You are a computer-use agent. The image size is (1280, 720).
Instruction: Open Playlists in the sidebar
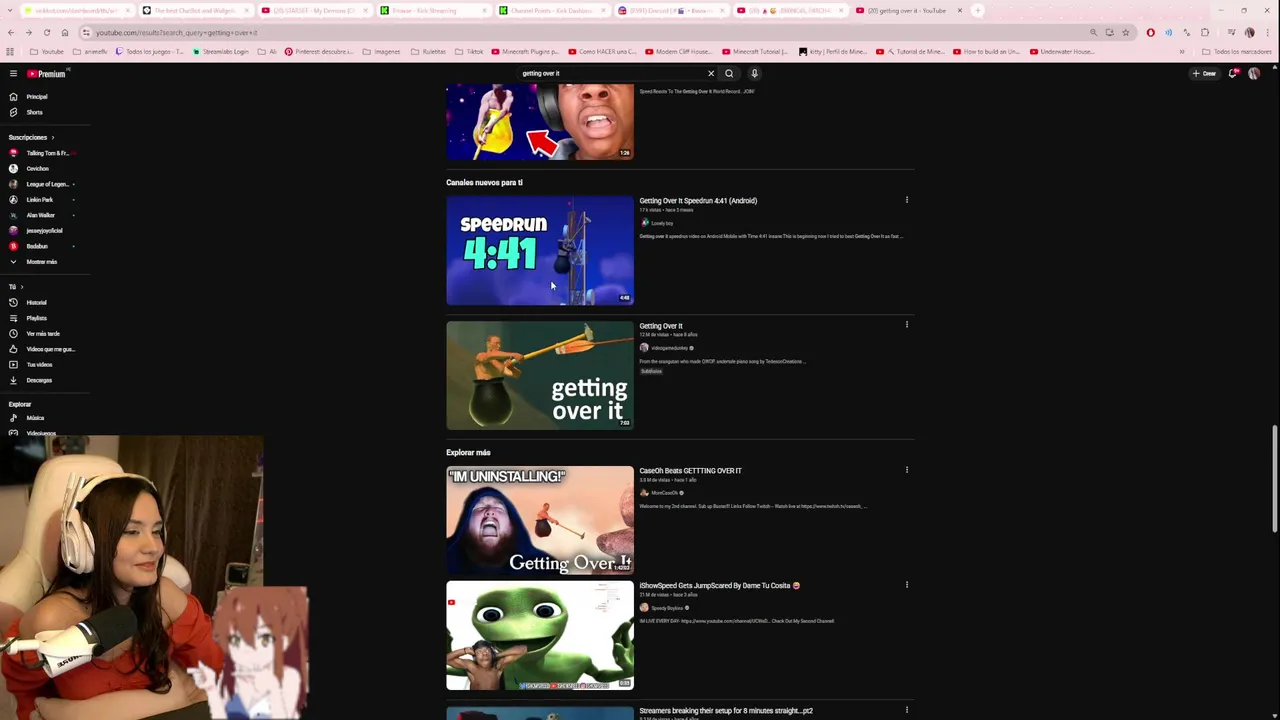click(x=36, y=318)
